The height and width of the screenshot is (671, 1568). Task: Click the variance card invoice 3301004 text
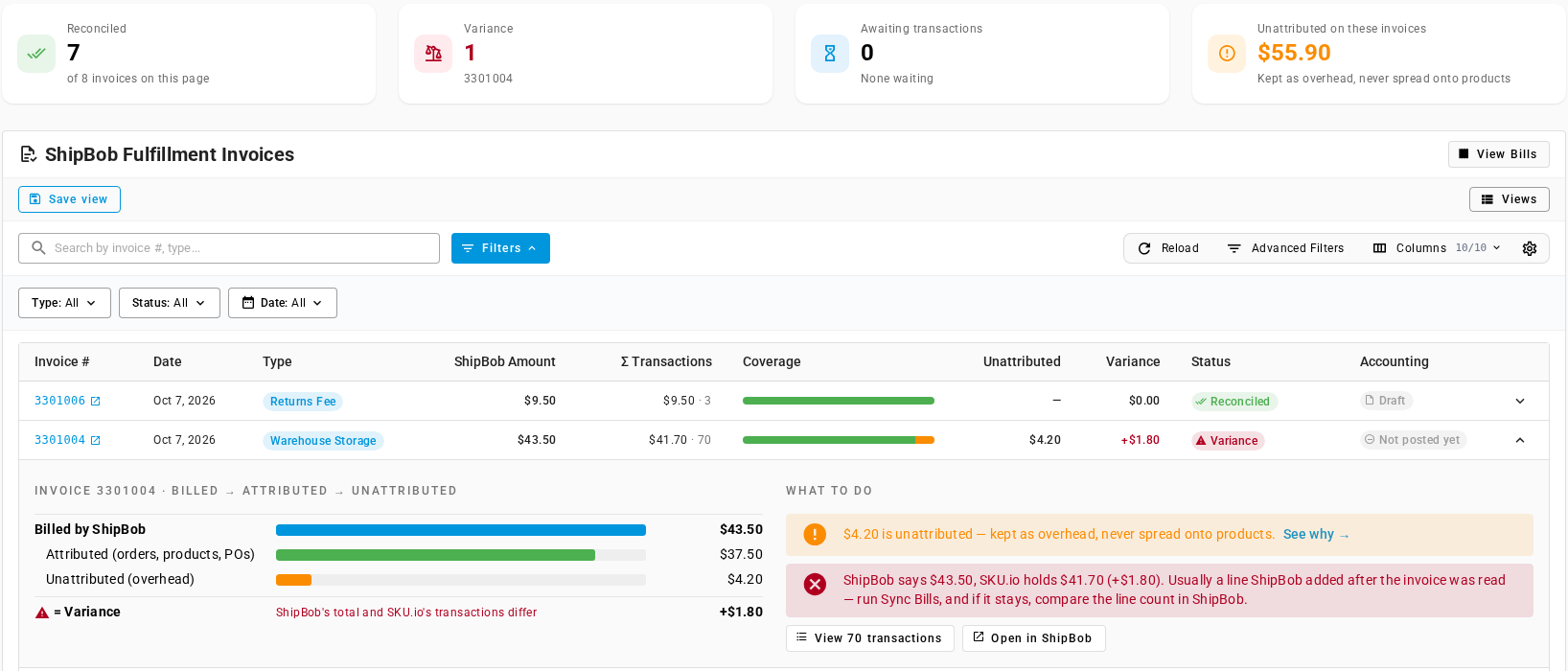[x=488, y=79]
